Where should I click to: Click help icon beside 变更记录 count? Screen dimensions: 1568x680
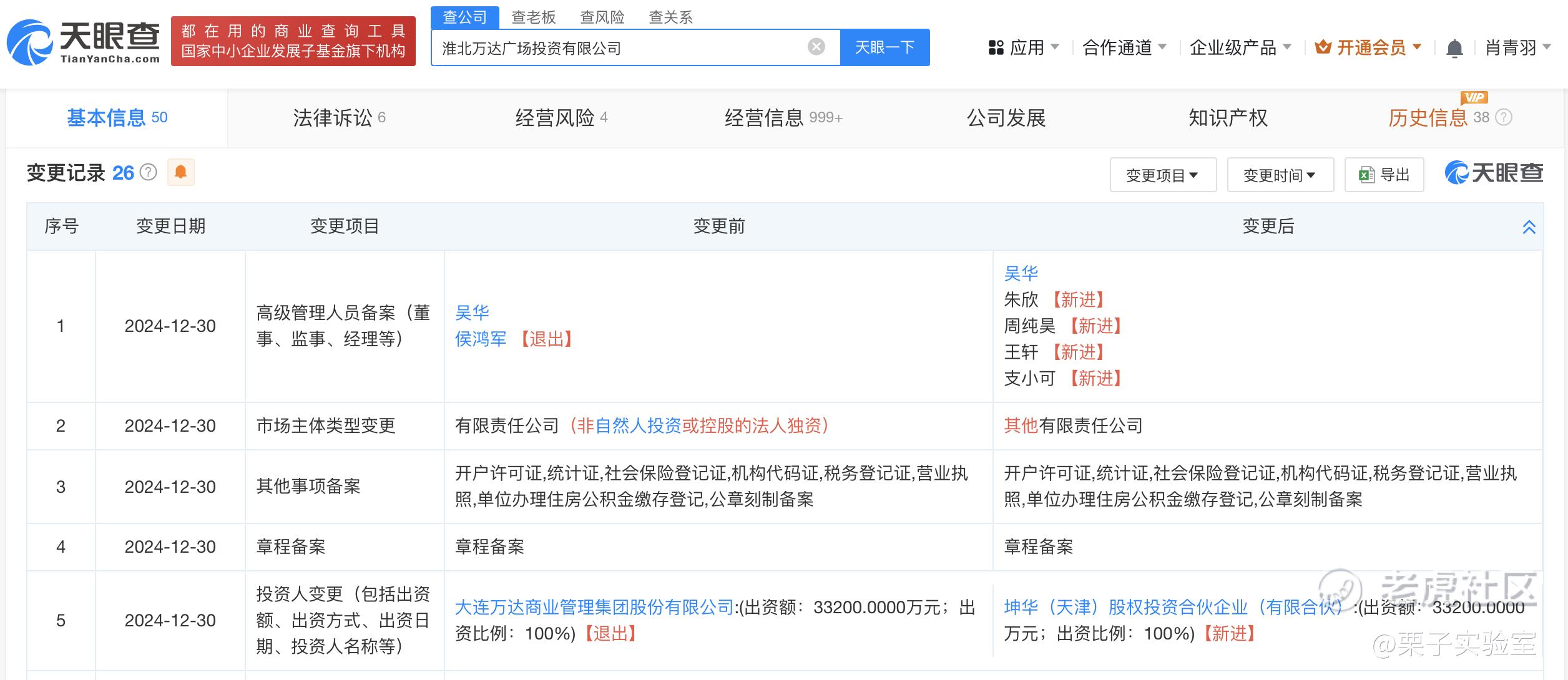tap(149, 172)
